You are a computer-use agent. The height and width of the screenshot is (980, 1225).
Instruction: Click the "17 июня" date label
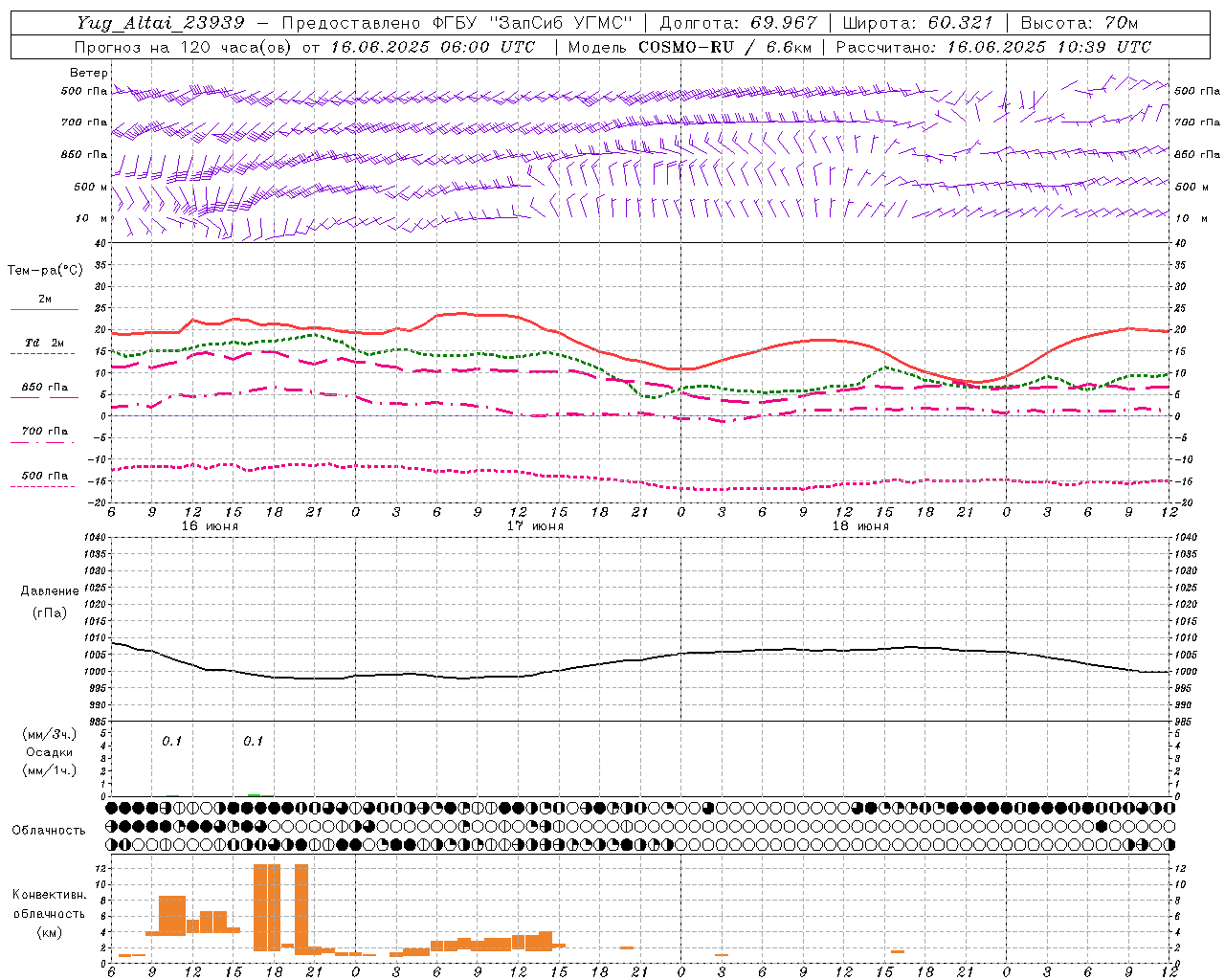point(535,526)
